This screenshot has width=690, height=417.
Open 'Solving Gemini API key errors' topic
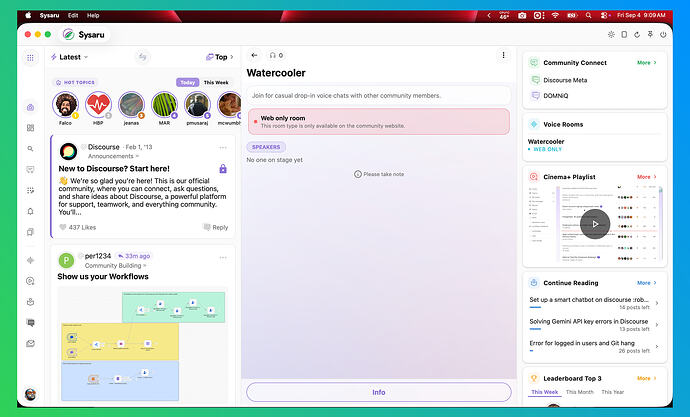(589, 322)
